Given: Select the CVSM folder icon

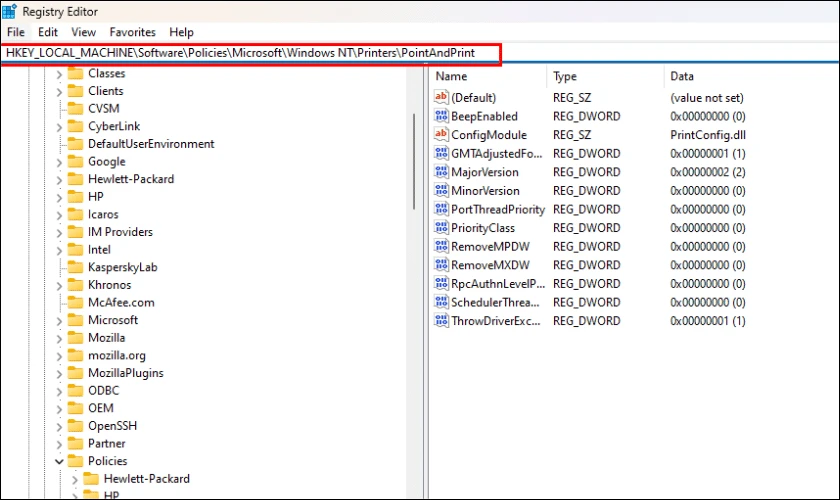Looking at the screenshot, I should (76, 108).
